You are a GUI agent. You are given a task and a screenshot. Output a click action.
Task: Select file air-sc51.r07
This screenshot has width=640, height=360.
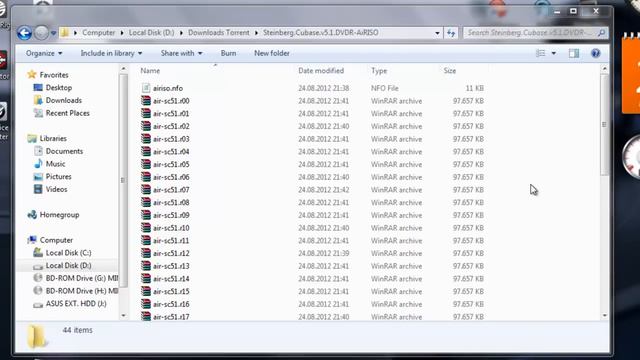pyautogui.click(x=171, y=190)
